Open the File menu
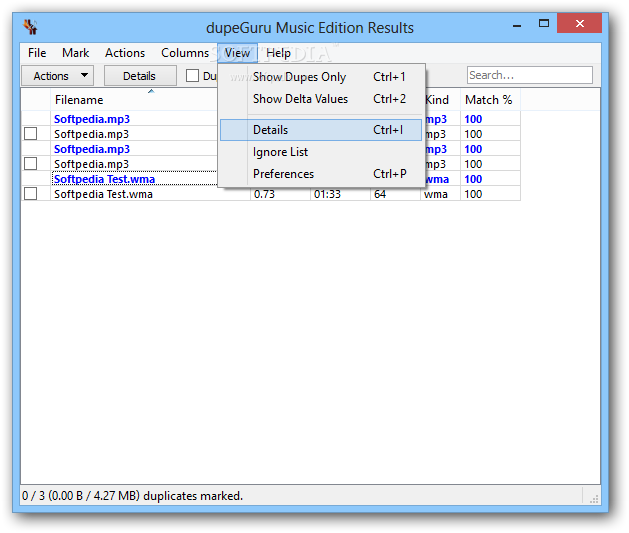The width and height of the screenshot is (629, 533). pos(37,53)
